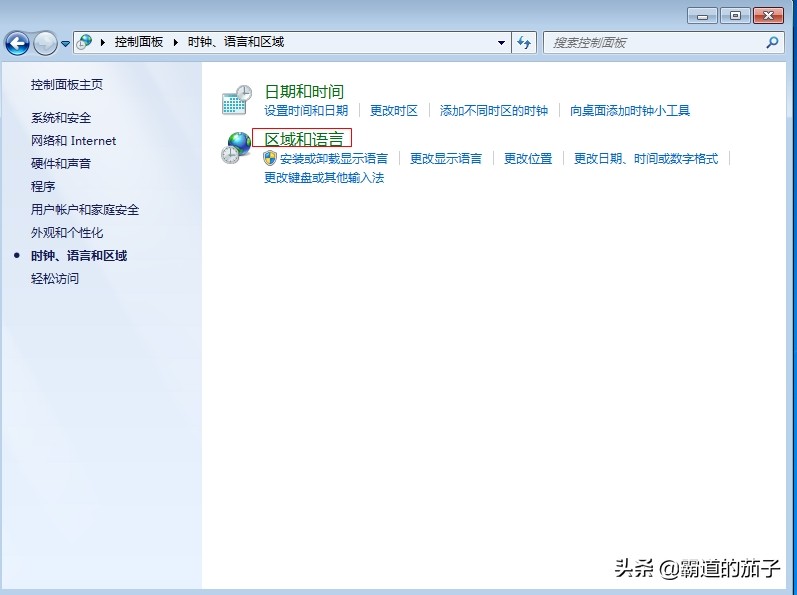797x595 pixels.
Task: Open 程序 category in sidebar
Action: point(43,186)
